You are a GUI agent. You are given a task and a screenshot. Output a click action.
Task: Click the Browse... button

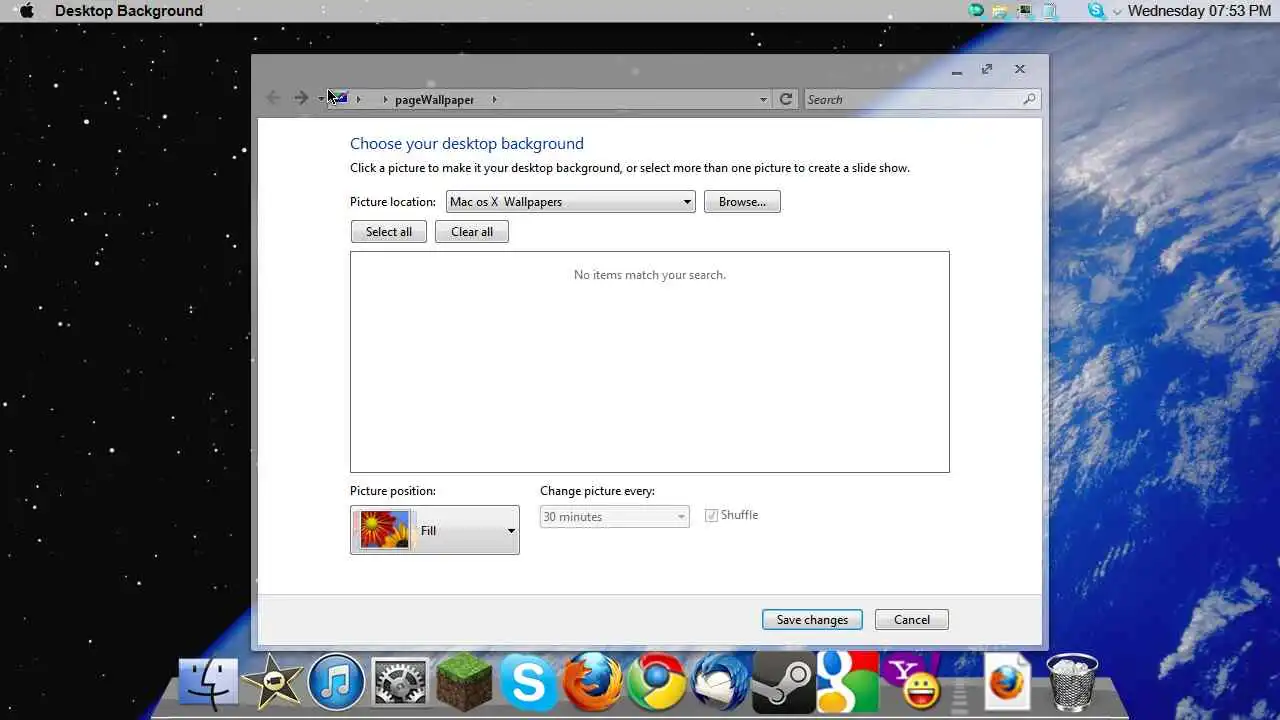(x=742, y=202)
